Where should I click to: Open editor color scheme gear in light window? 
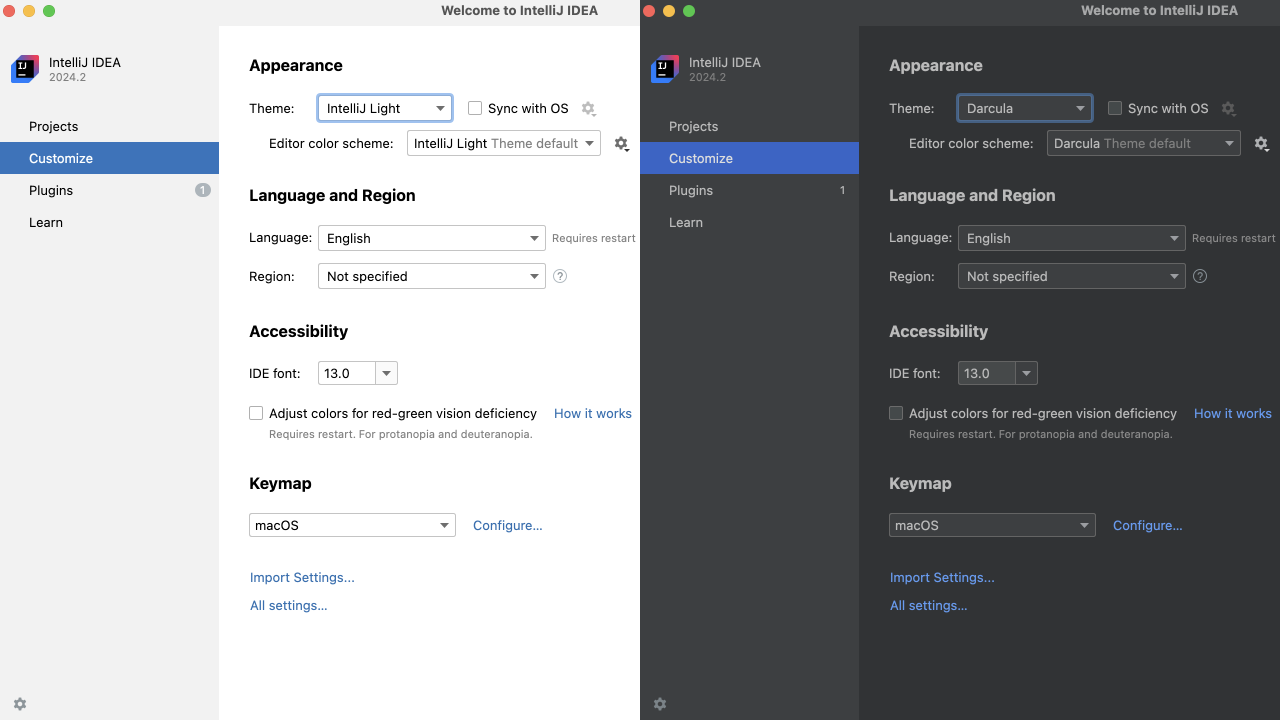coord(621,144)
